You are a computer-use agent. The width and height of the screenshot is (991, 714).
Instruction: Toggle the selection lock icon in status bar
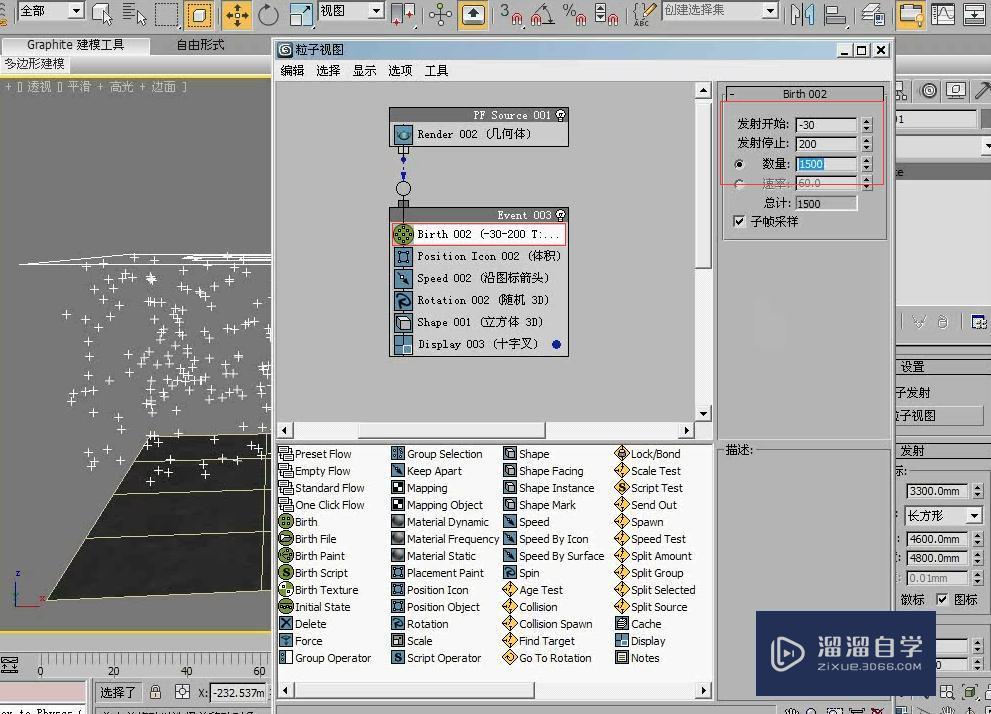[155, 692]
